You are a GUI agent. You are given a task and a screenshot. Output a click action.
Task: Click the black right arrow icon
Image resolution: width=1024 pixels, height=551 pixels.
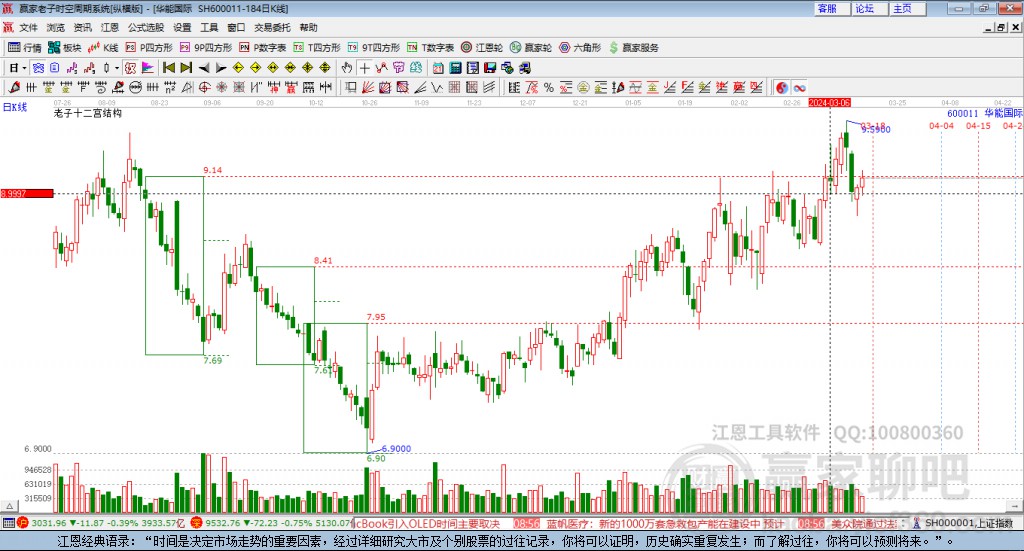221,68
